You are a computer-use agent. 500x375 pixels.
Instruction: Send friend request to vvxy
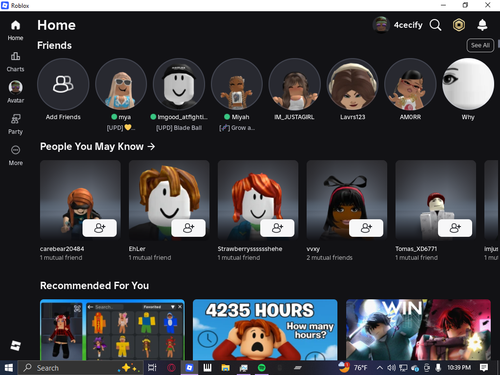pyautogui.click(x=366, y=228)
